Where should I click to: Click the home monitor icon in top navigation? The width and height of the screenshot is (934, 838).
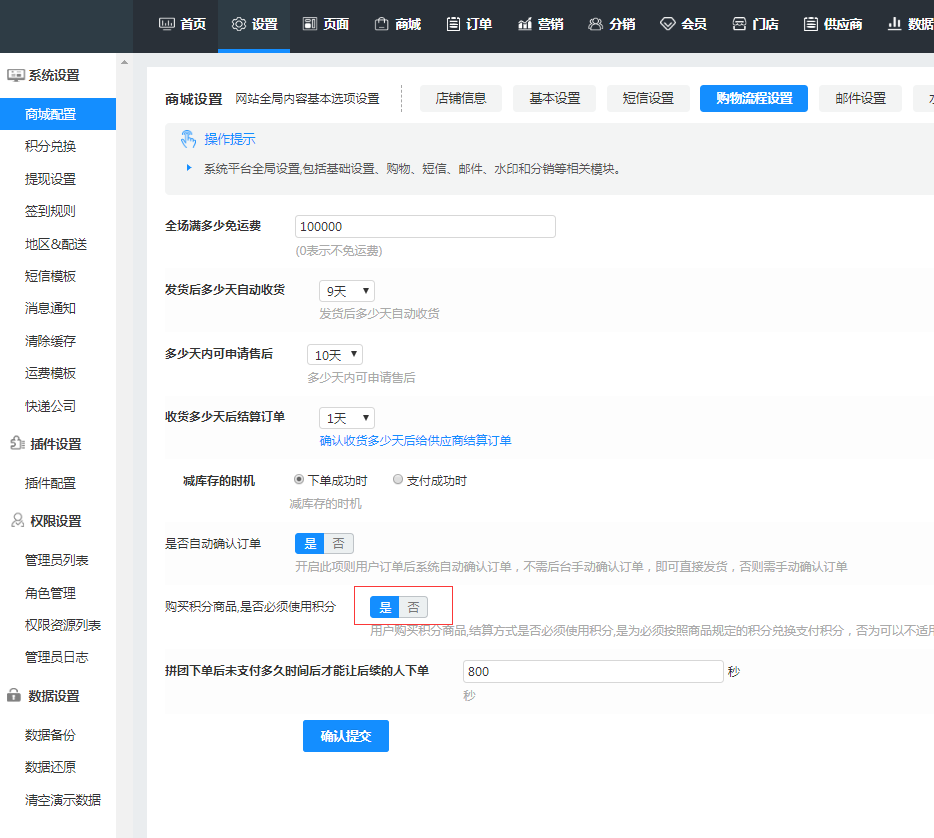pos(167,24)
